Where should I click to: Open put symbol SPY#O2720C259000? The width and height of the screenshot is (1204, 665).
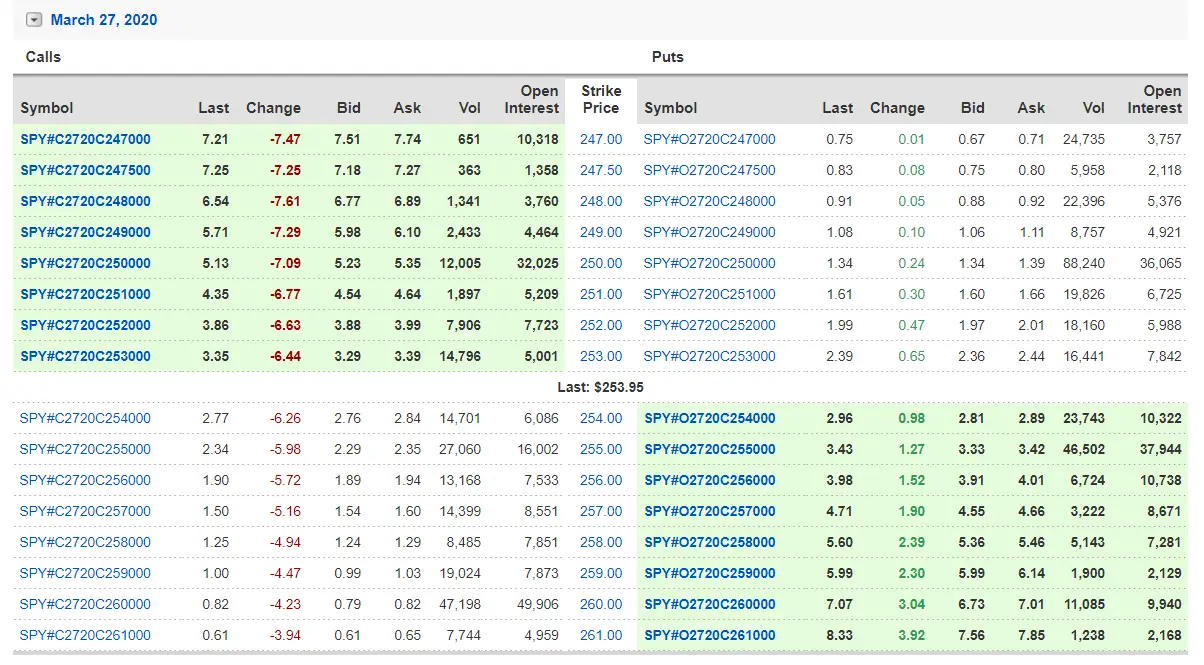tap(710, 573)
